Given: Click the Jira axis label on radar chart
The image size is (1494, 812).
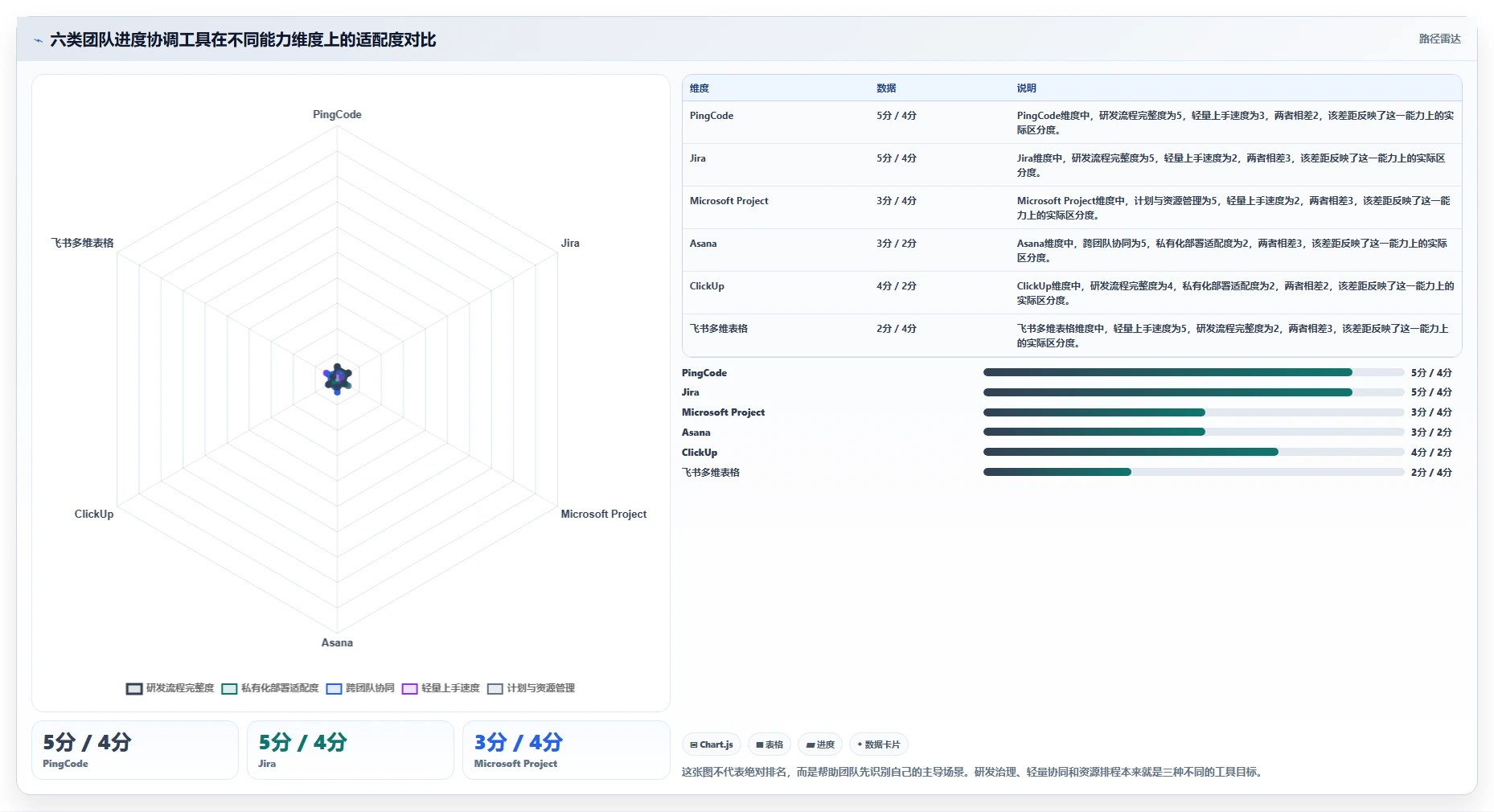Looking at the screenshot, I should 570,243.
